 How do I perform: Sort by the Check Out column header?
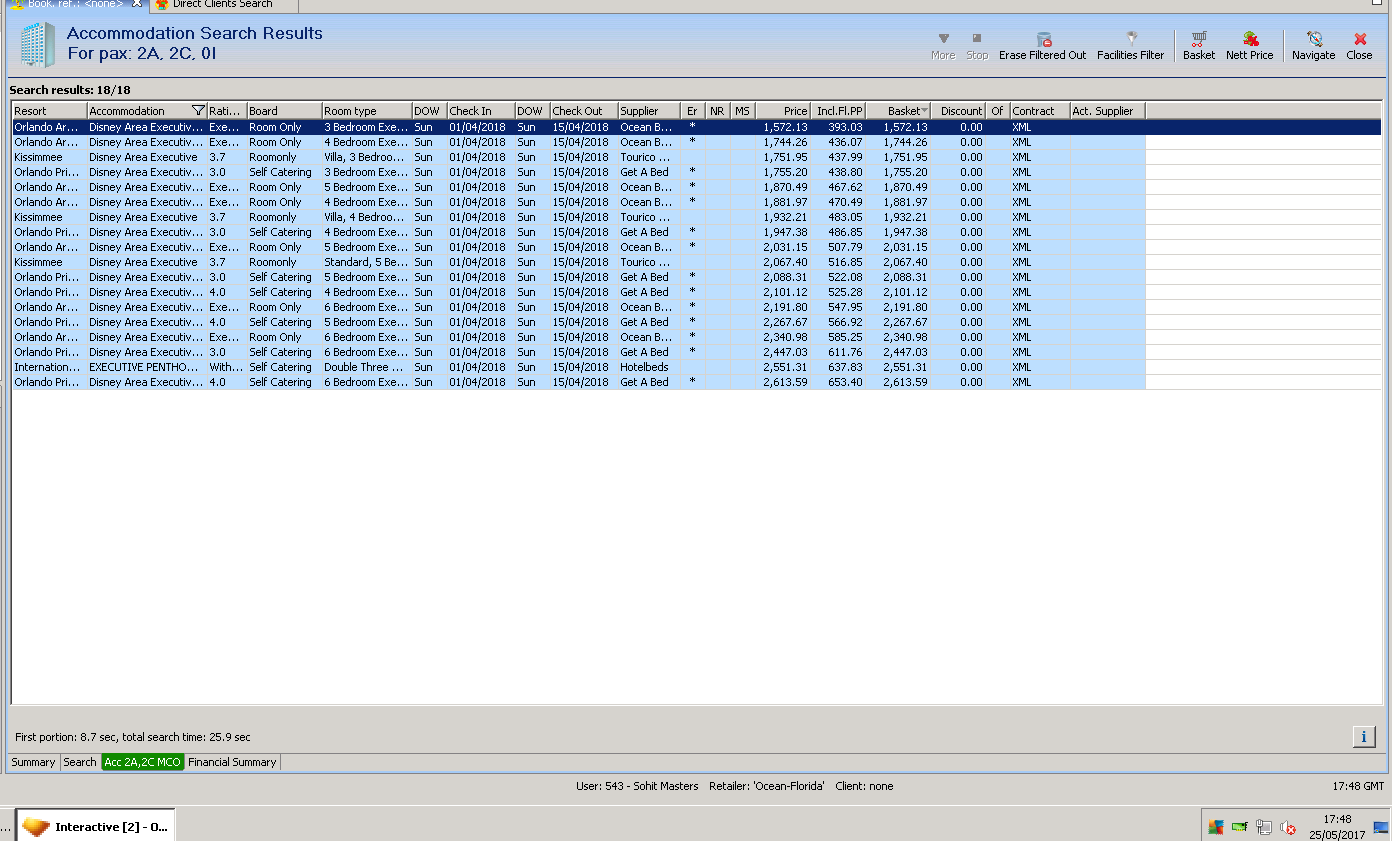(x=584, y=111)
